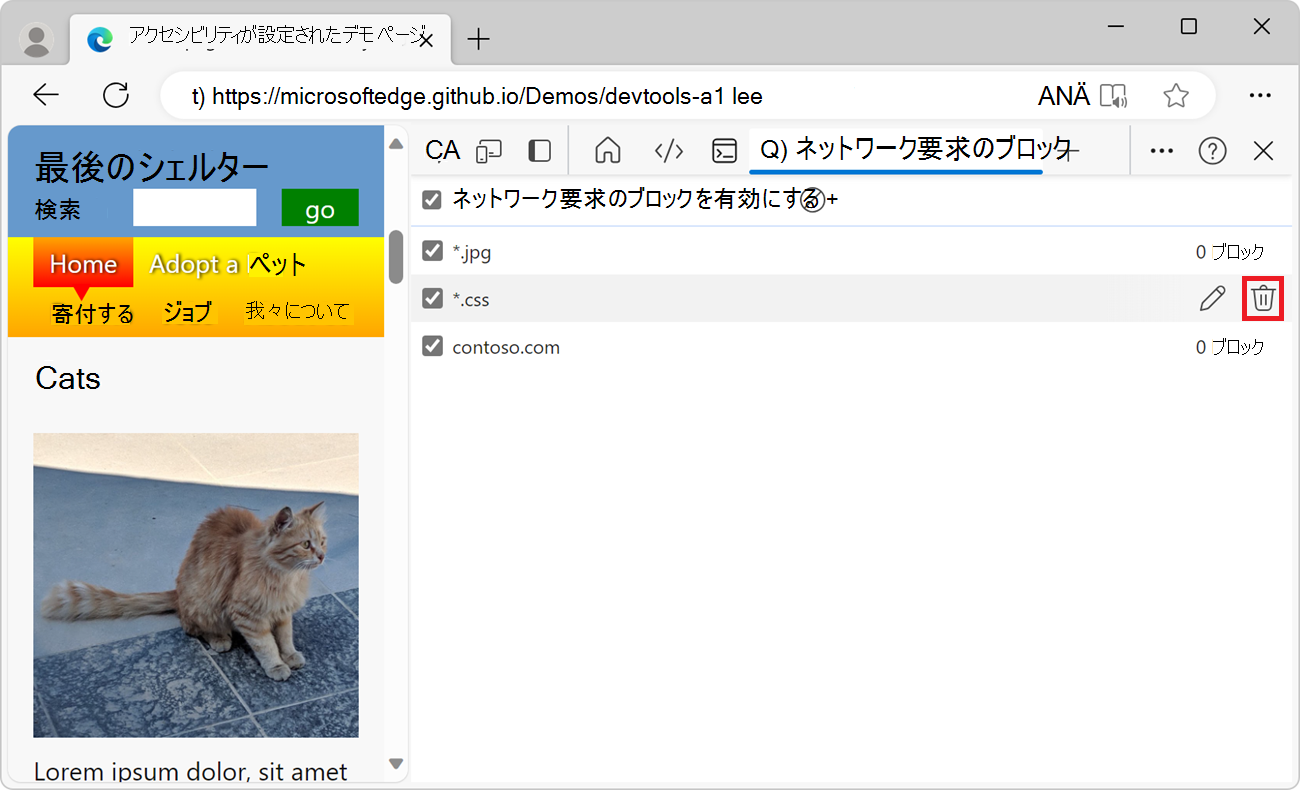
Task: Click the Welcome home icon in DevTools toolbar
Action: pos(607,150)
